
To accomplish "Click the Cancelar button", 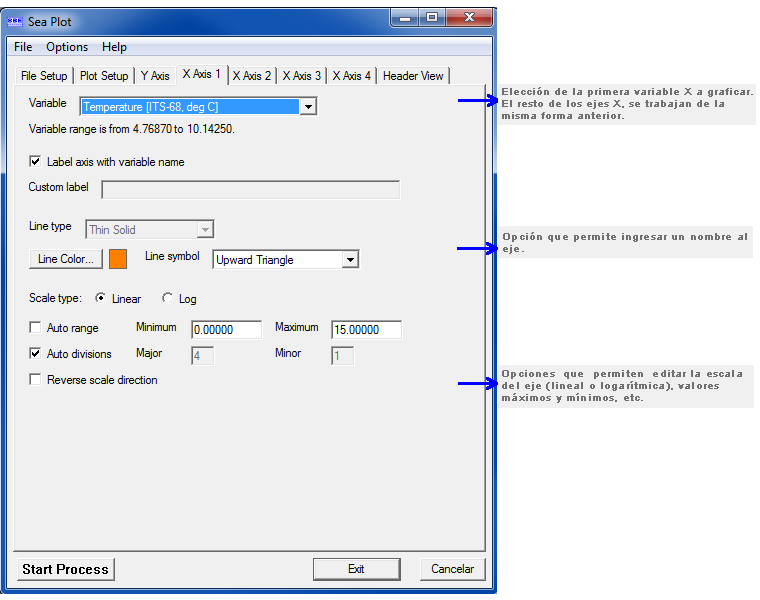I will 452,569.
